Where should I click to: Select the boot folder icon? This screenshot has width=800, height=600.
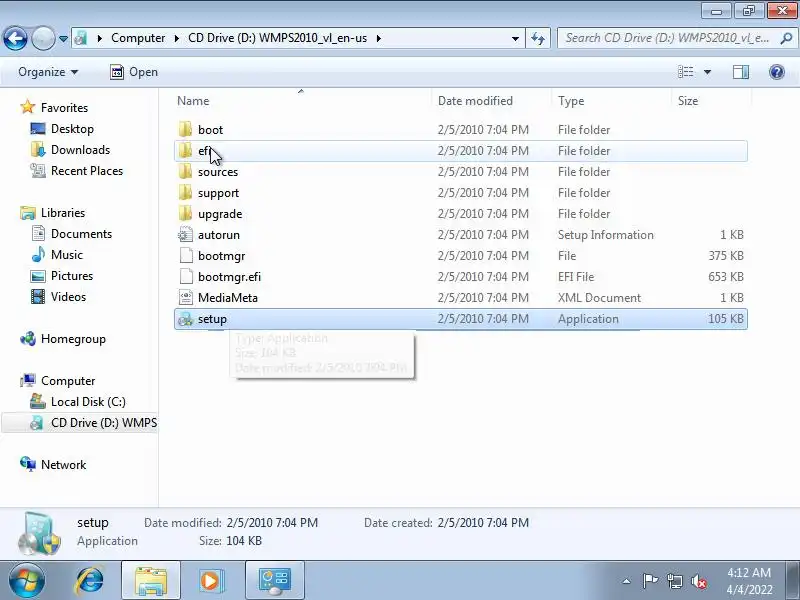click(185, 129)
